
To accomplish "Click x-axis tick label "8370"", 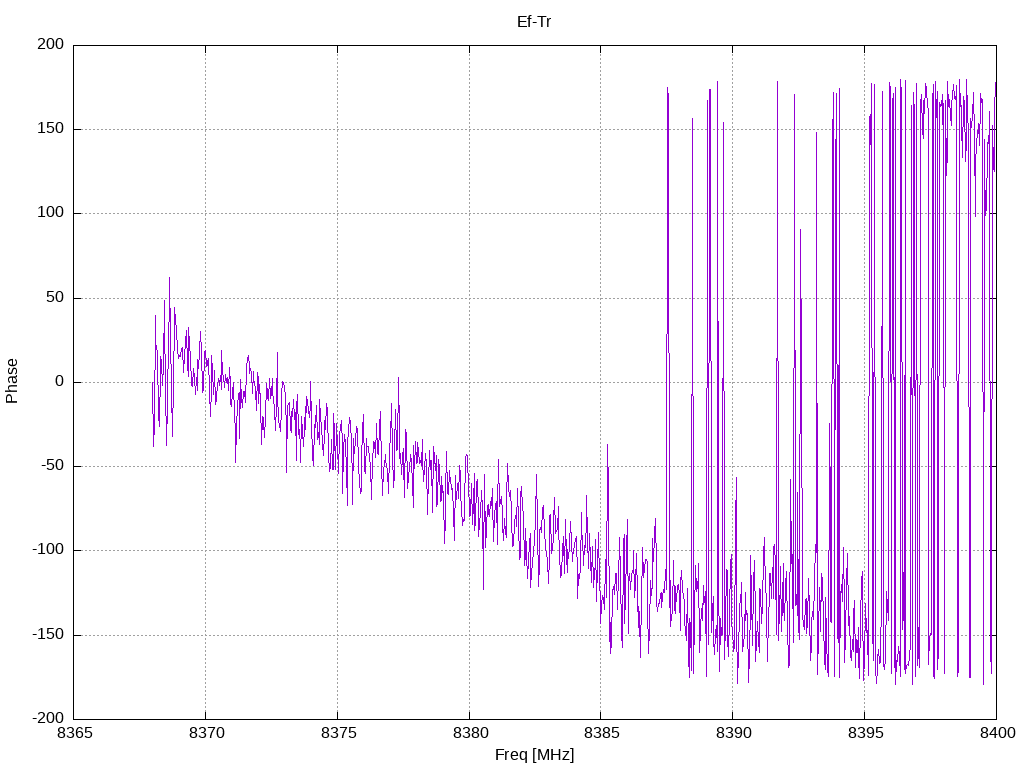I will click(x=206, y=733).
